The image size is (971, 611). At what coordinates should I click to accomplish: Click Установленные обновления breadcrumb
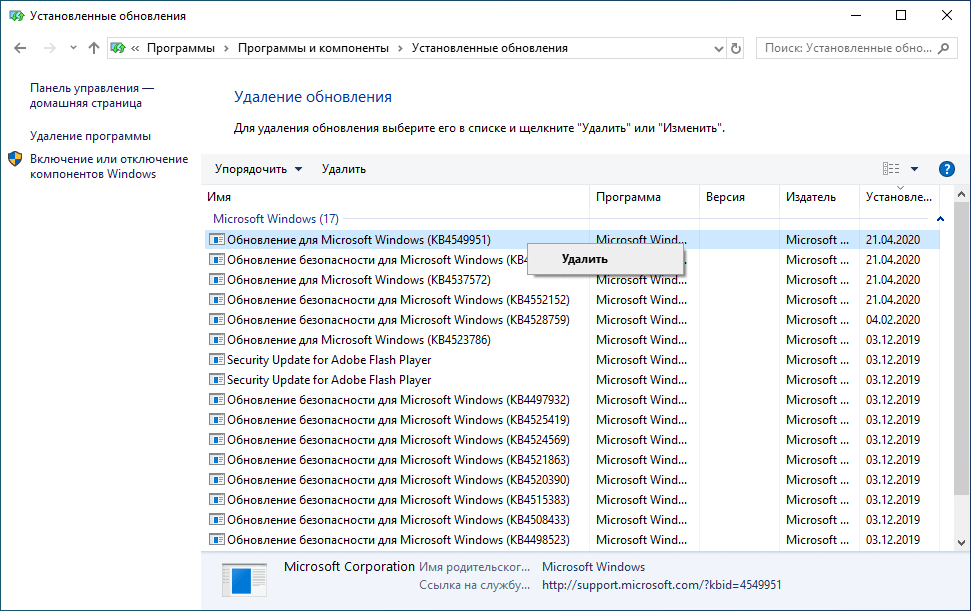coord(490,48)
